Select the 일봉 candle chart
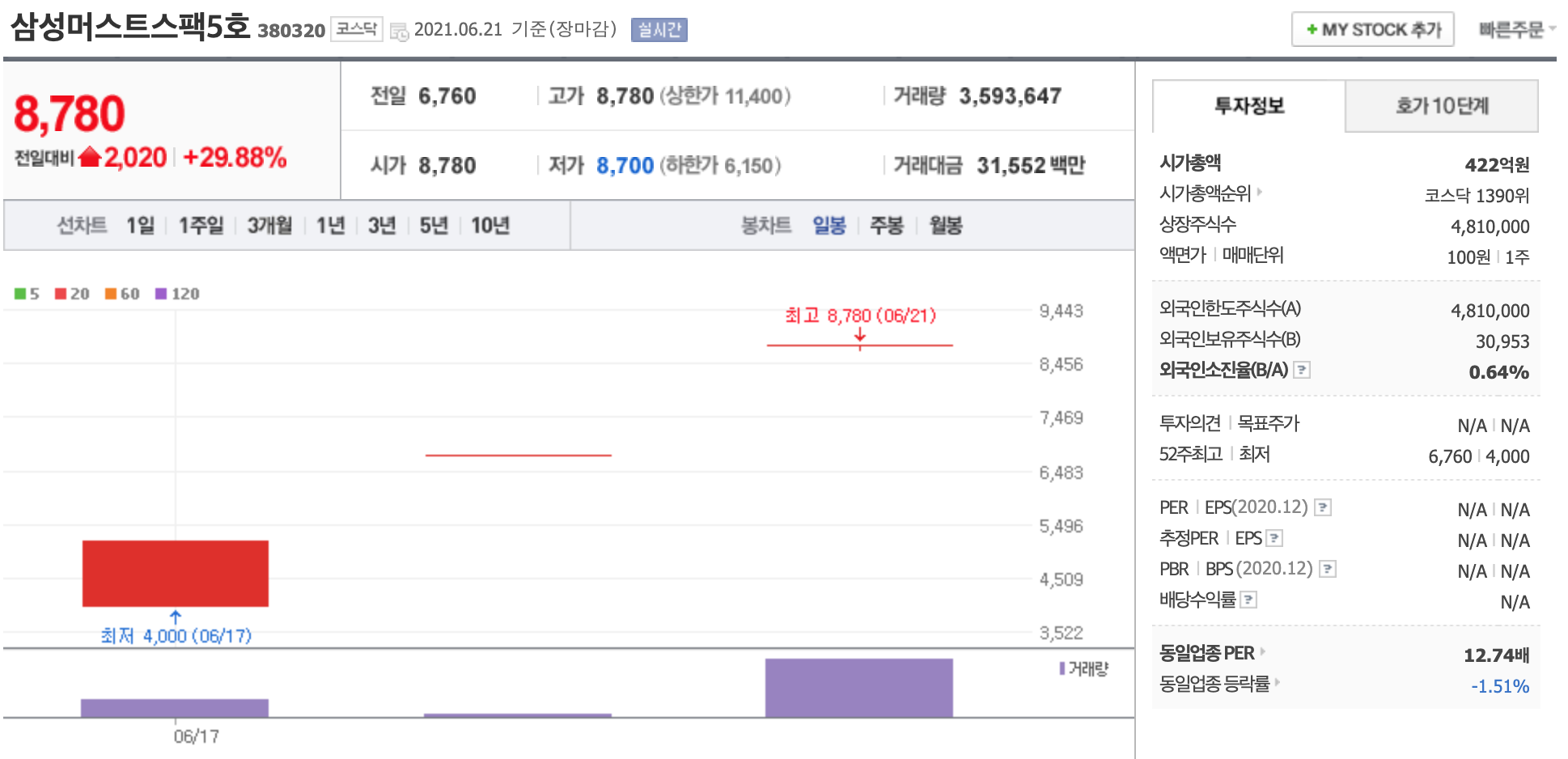 click(829, 225)
